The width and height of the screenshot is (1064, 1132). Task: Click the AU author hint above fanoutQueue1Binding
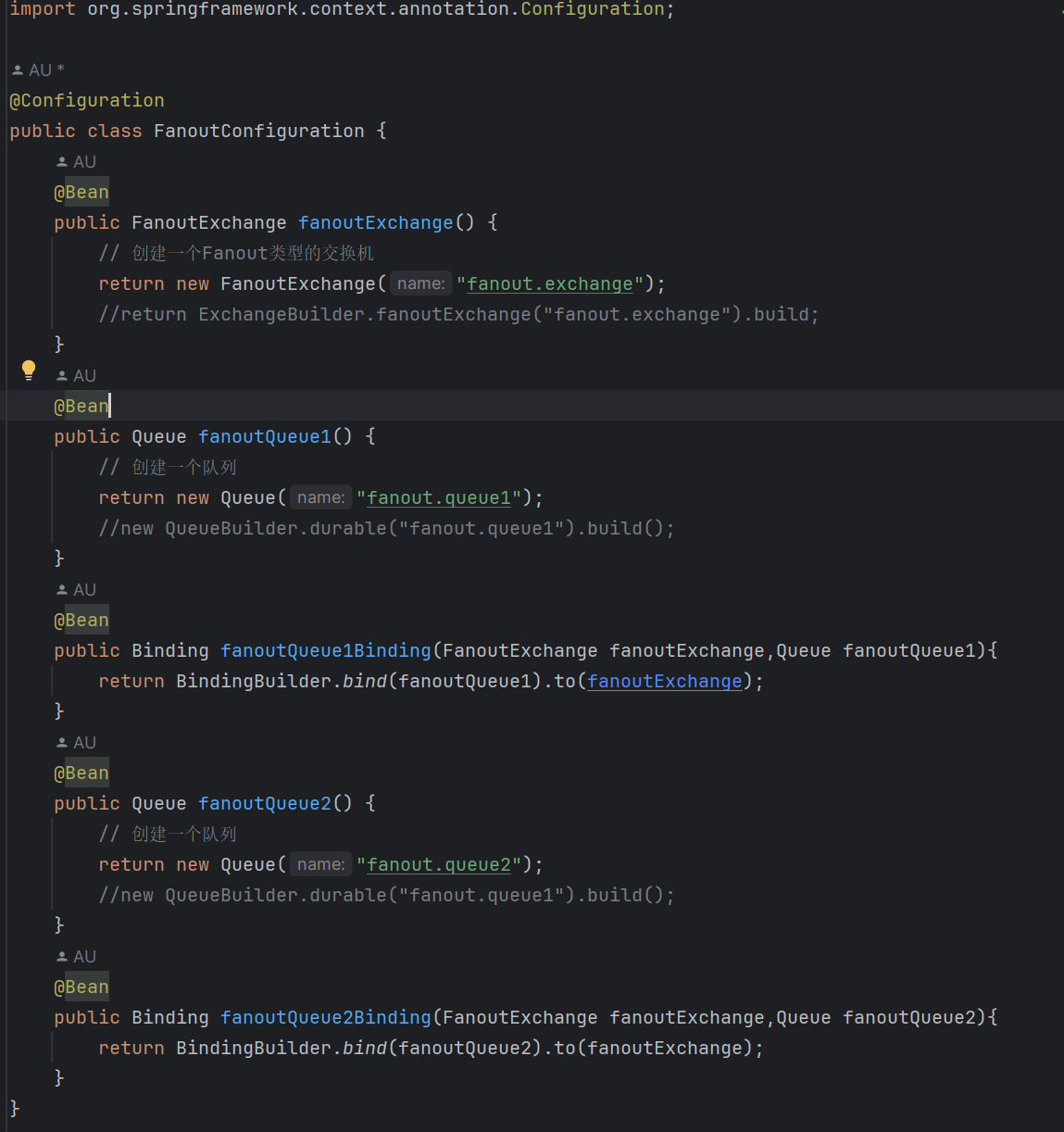(x=76, y=590)
